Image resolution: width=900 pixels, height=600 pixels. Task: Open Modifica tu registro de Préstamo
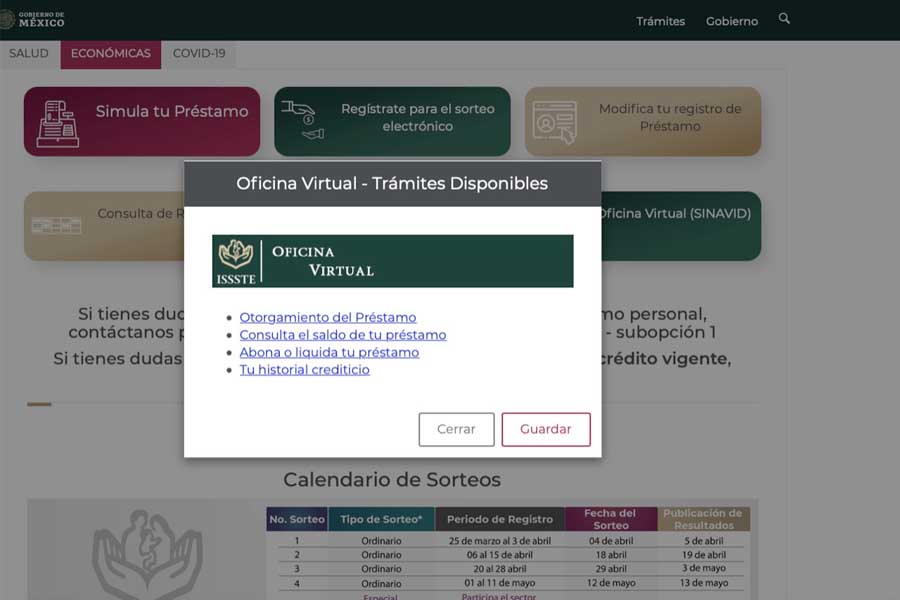pyautogui.click(x=643, y=122)
